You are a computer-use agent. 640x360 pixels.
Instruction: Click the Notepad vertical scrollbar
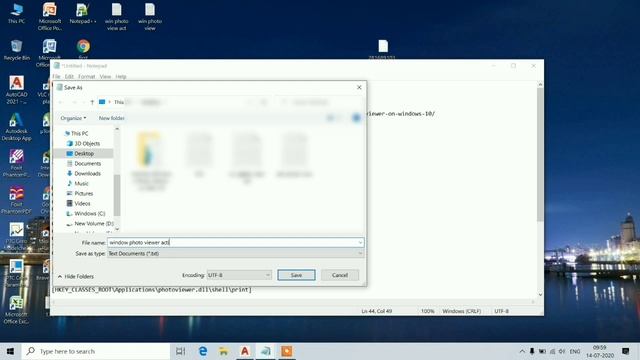click(540, 155)
